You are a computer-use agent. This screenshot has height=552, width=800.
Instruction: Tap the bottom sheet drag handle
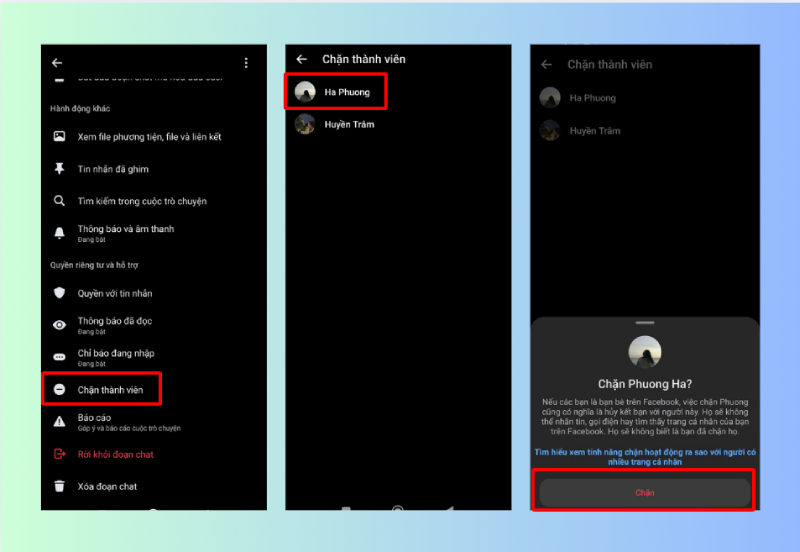pyautogui.click(x=644, y=324)
